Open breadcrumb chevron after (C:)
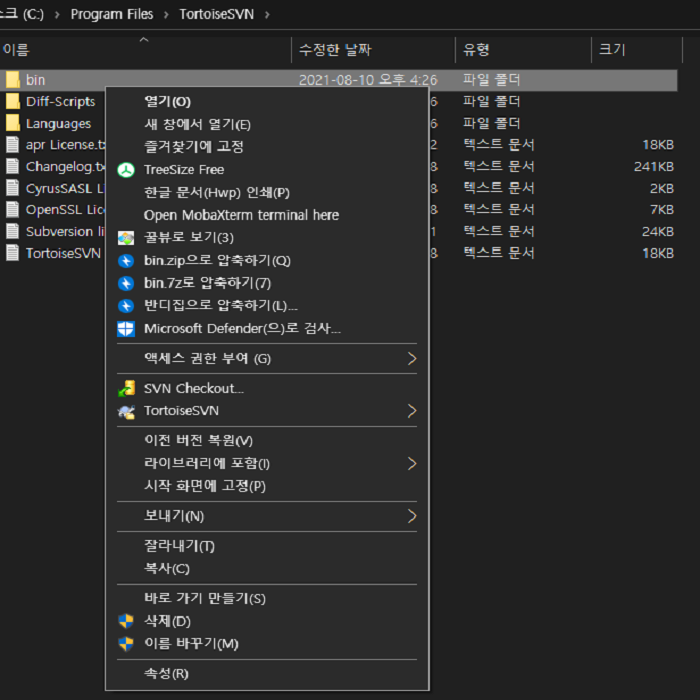Image resolution: width=700 pixels, height=700 pixels. [57, 15]
